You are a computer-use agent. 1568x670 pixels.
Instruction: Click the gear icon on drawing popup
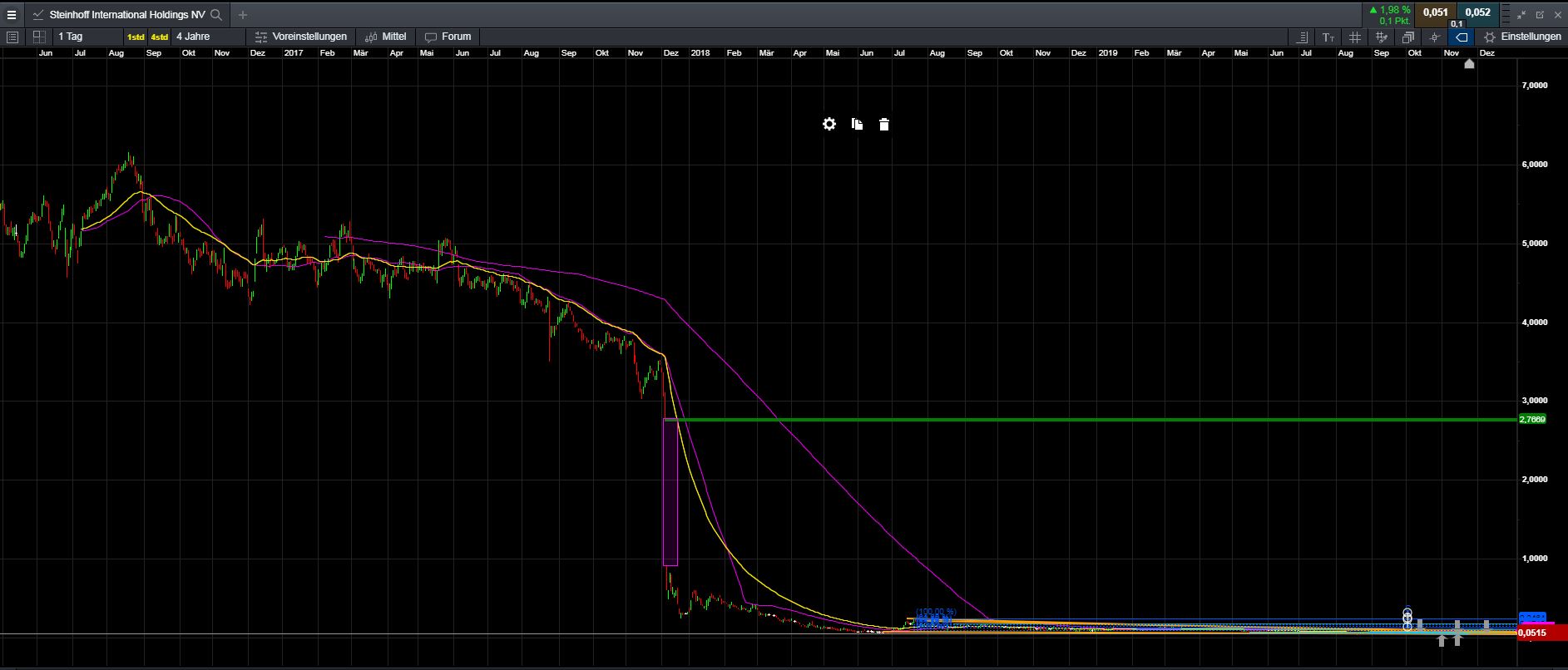coord(829,124)
